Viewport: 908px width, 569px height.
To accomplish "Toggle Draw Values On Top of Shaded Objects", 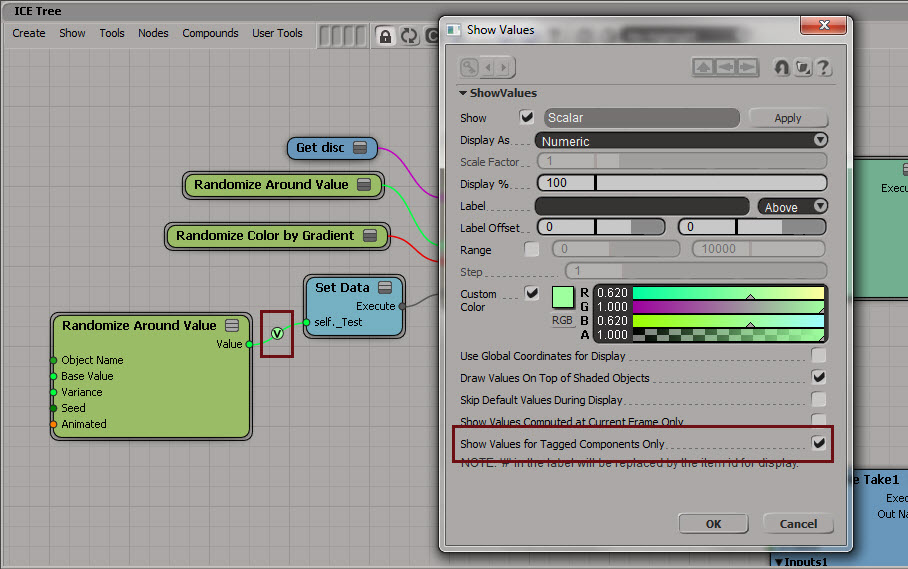I will point(819,377).
